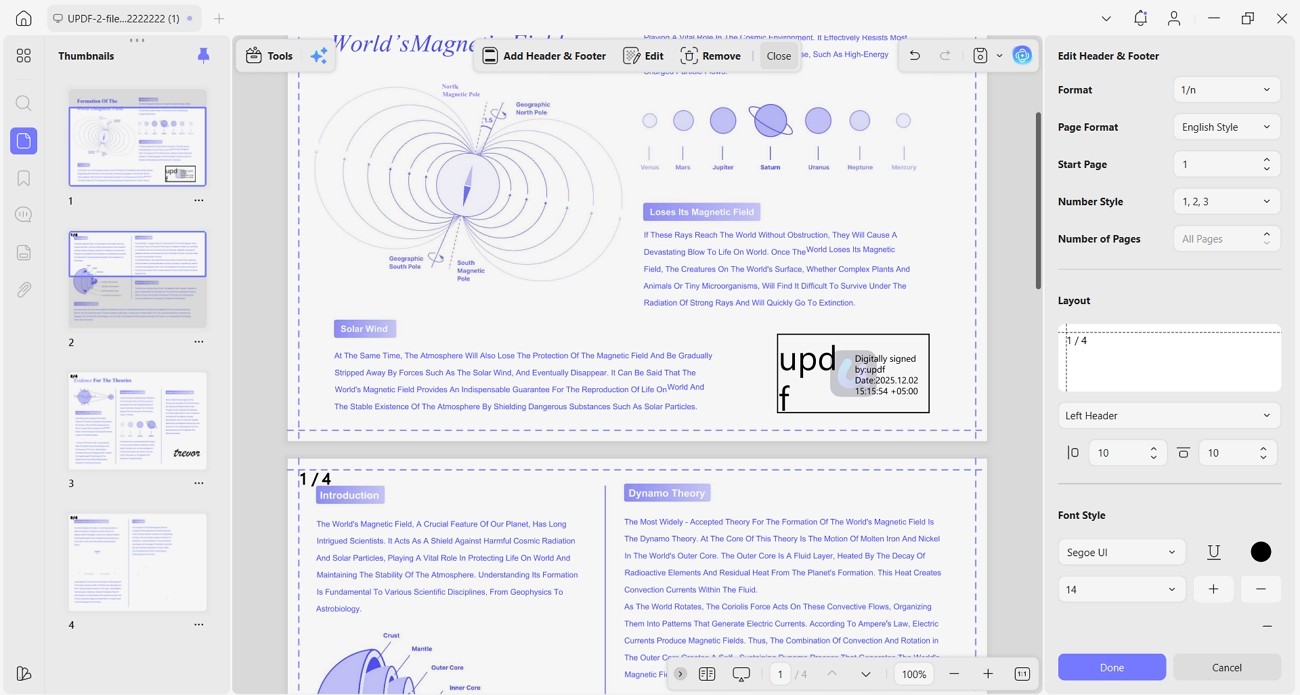
Task: Expand the save options arrow in toolbar
Action: point(999,56)
